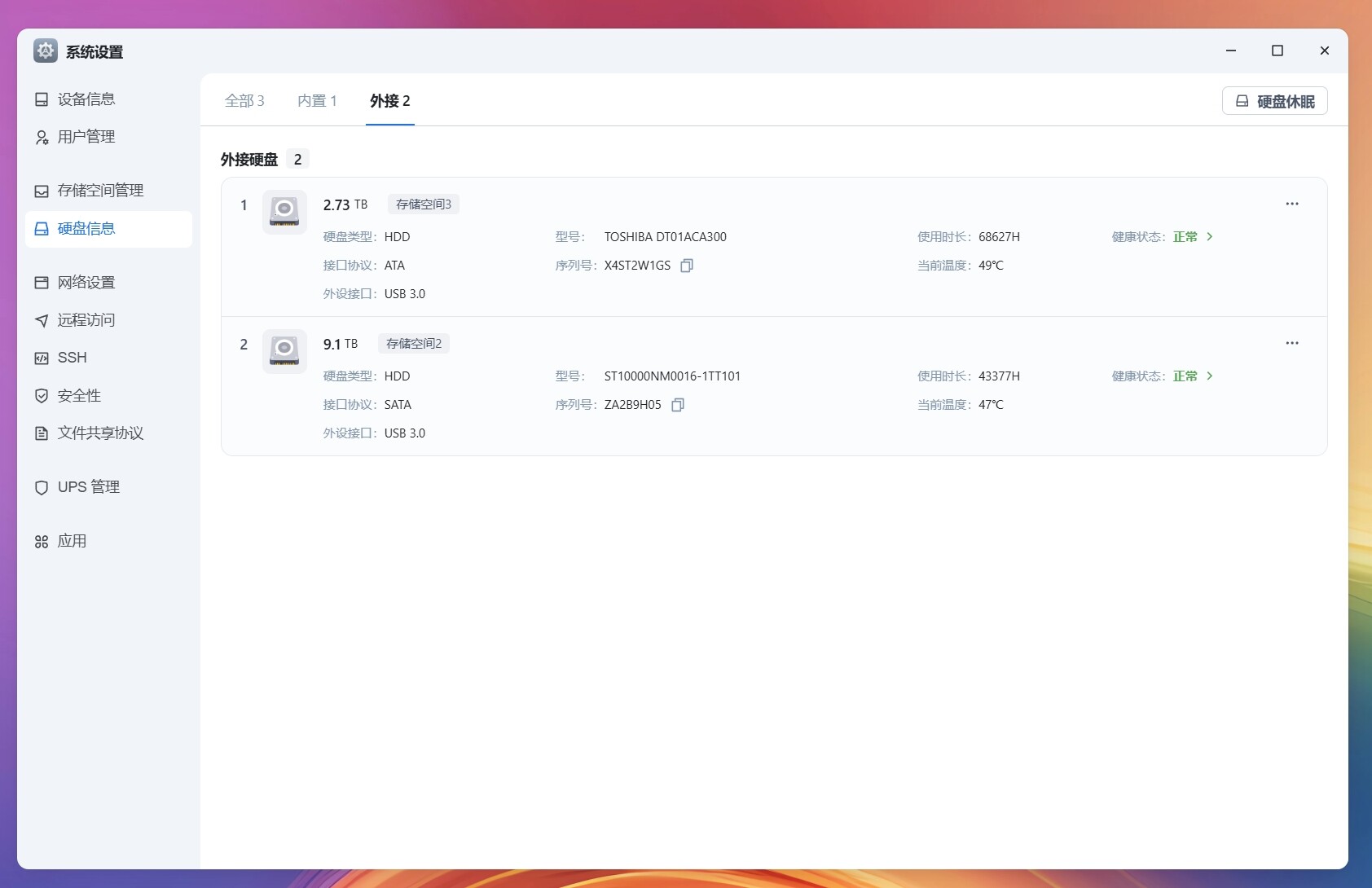Select the 外接 2 tab

pos(390,101)
